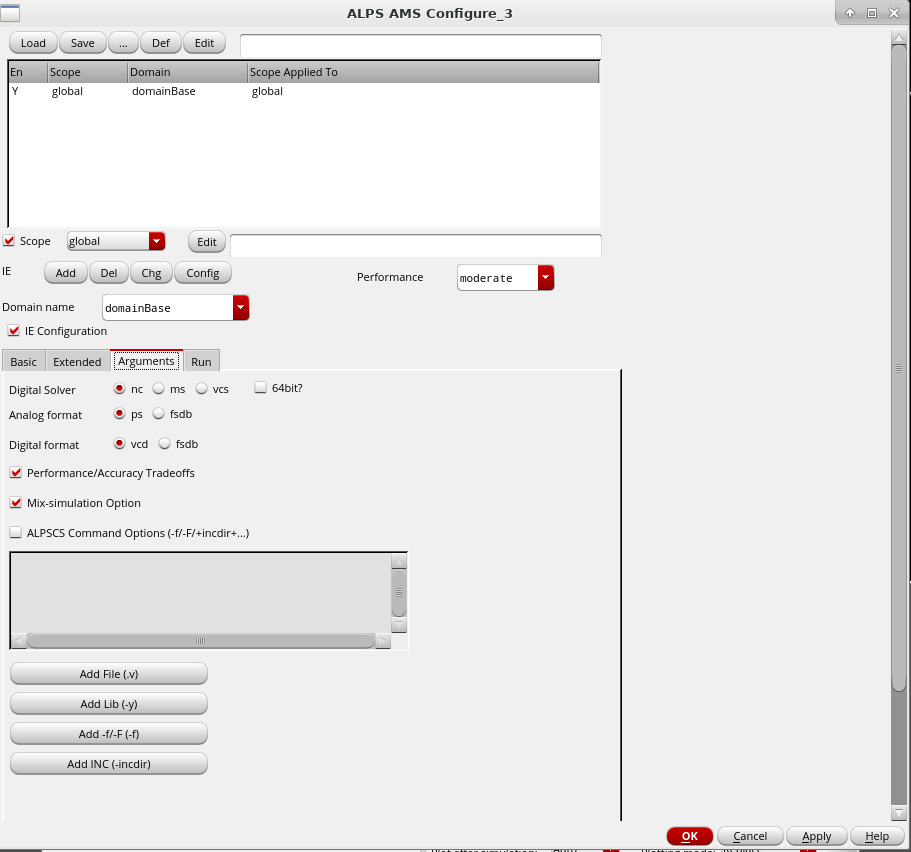The width and height of the screenshot is (911, 852).
Task: Choose fsdb as the analog format
Action: [159, 414]
